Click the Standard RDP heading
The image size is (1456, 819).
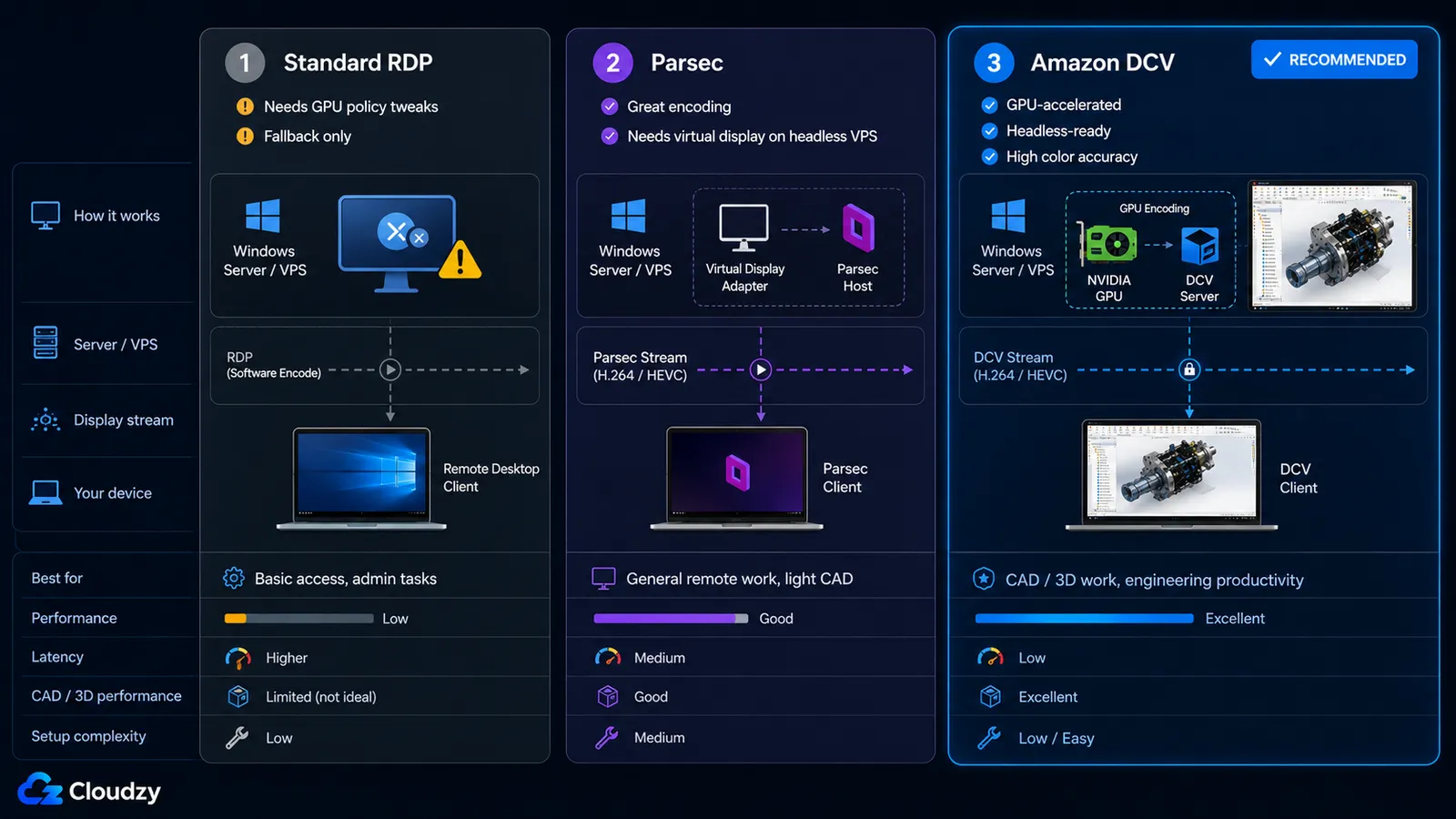358,62
